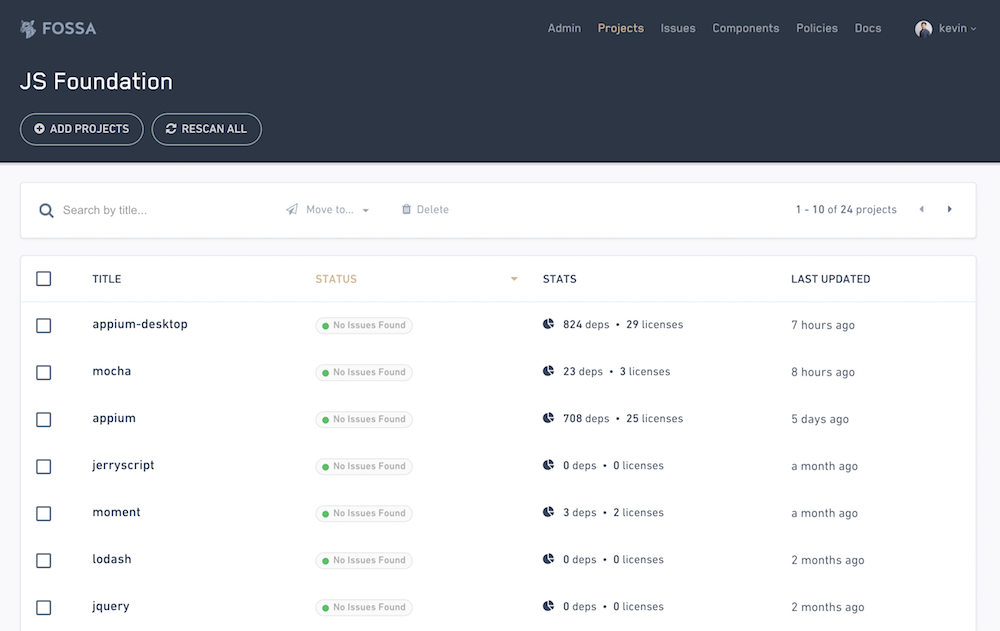Click the stats pie icon for appium-desktop

(x=548, y=324)
